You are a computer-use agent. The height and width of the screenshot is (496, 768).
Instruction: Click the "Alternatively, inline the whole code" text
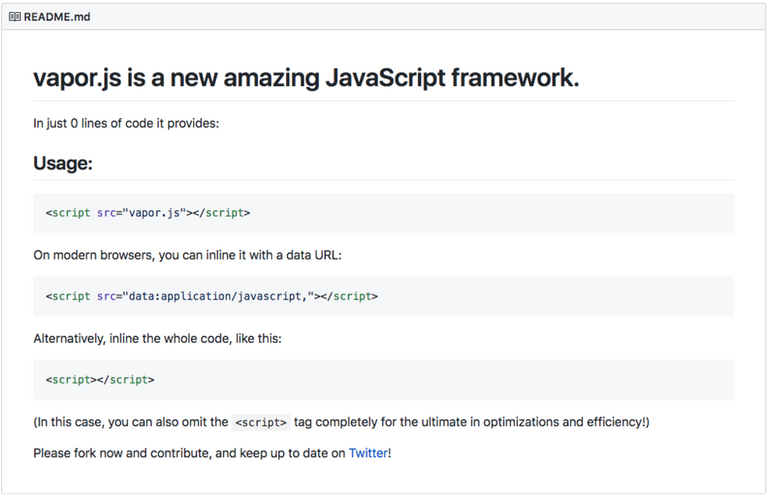[x=157, y=338]
